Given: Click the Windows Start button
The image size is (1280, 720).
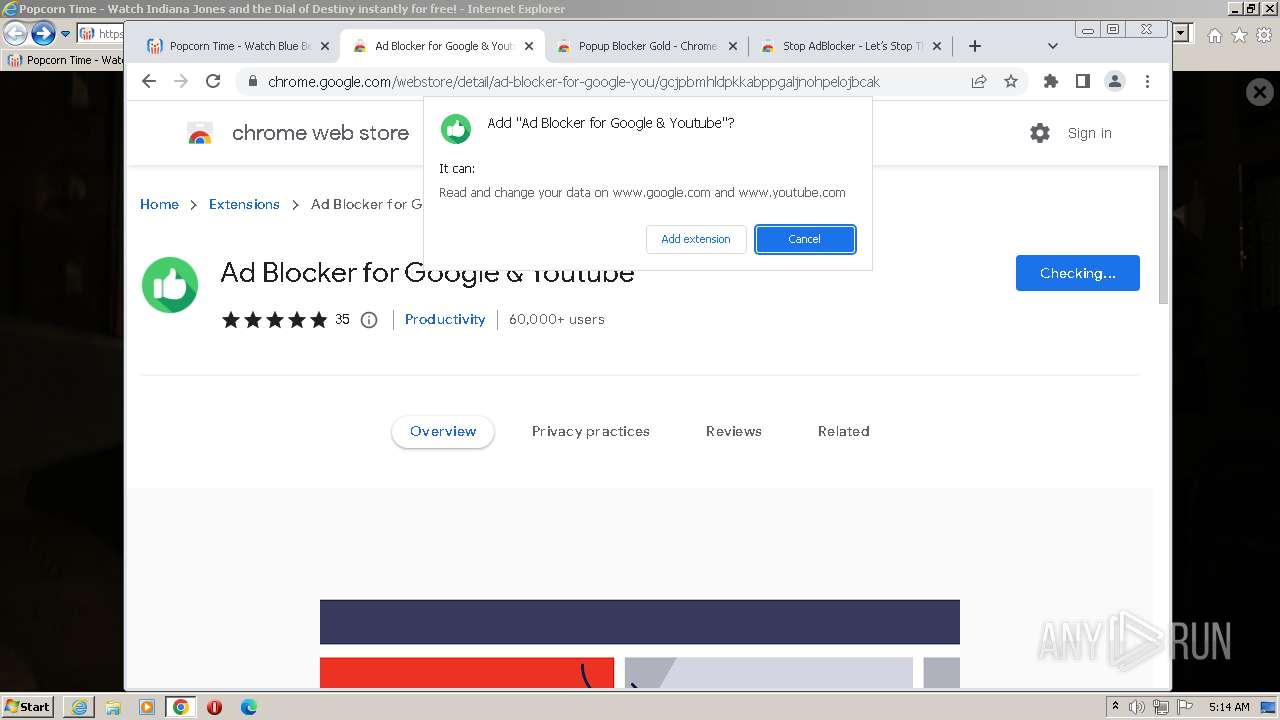Looking at the screenshot, I should click(28, 707).
